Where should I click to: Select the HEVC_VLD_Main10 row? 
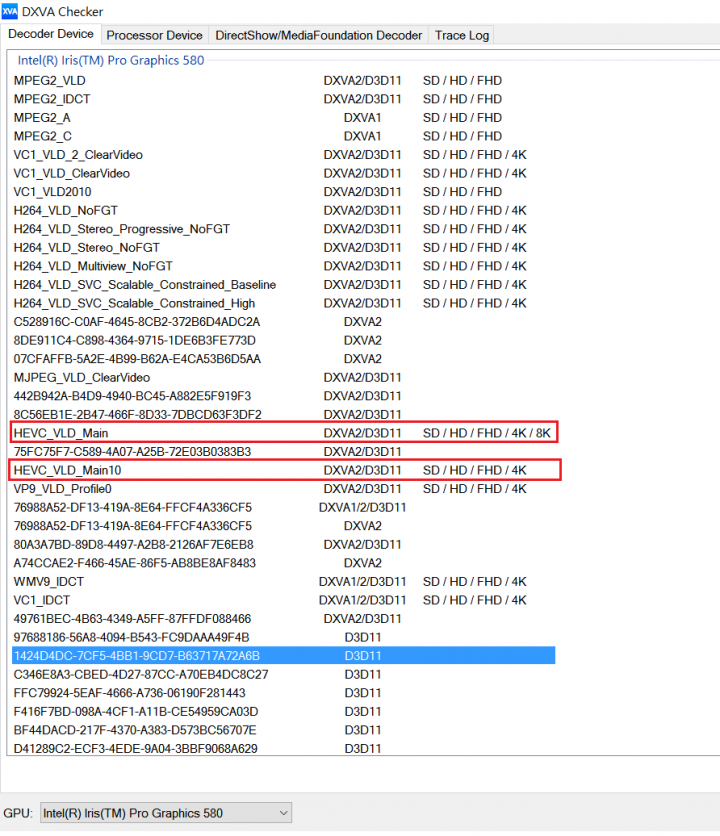[x=284, y=470]
